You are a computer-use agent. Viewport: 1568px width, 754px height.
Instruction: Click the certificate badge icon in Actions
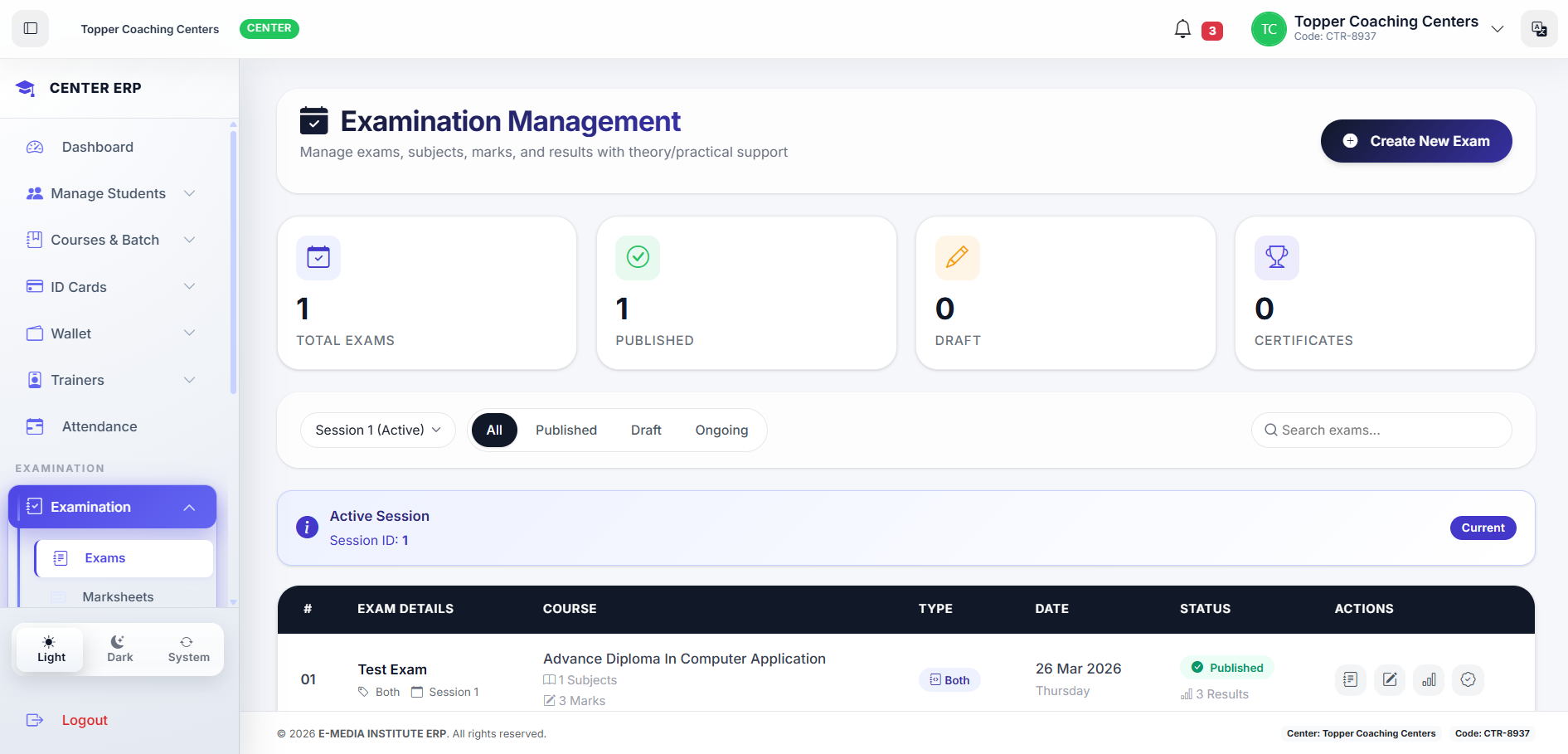[x=1468, y=679]
